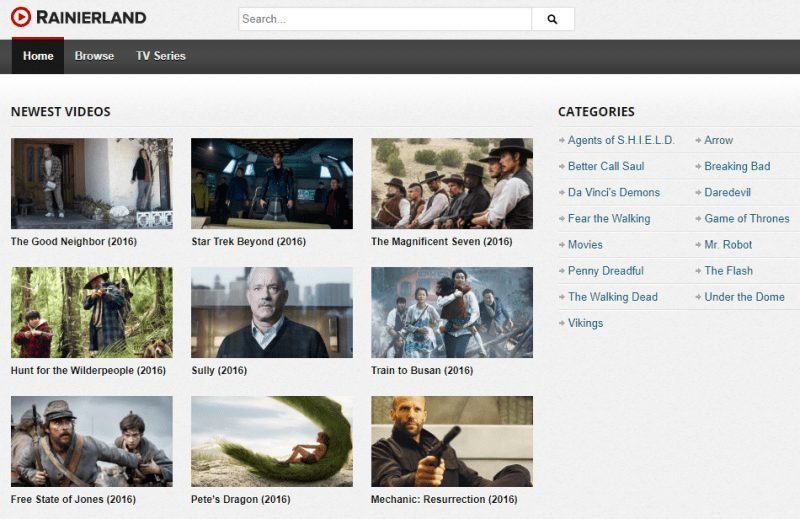
Task: Go to the TV Series tab
Action: (161, 56)
